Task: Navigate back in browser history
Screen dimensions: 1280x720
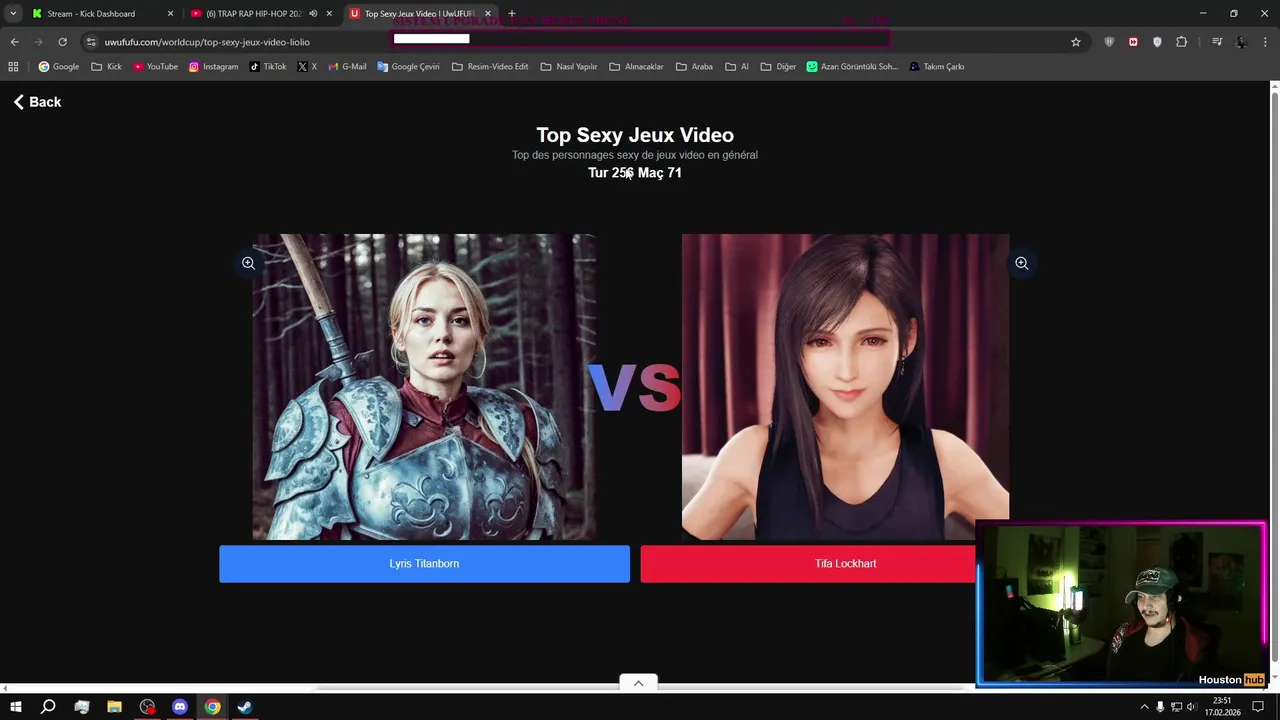Action: (x=14, y=42)
